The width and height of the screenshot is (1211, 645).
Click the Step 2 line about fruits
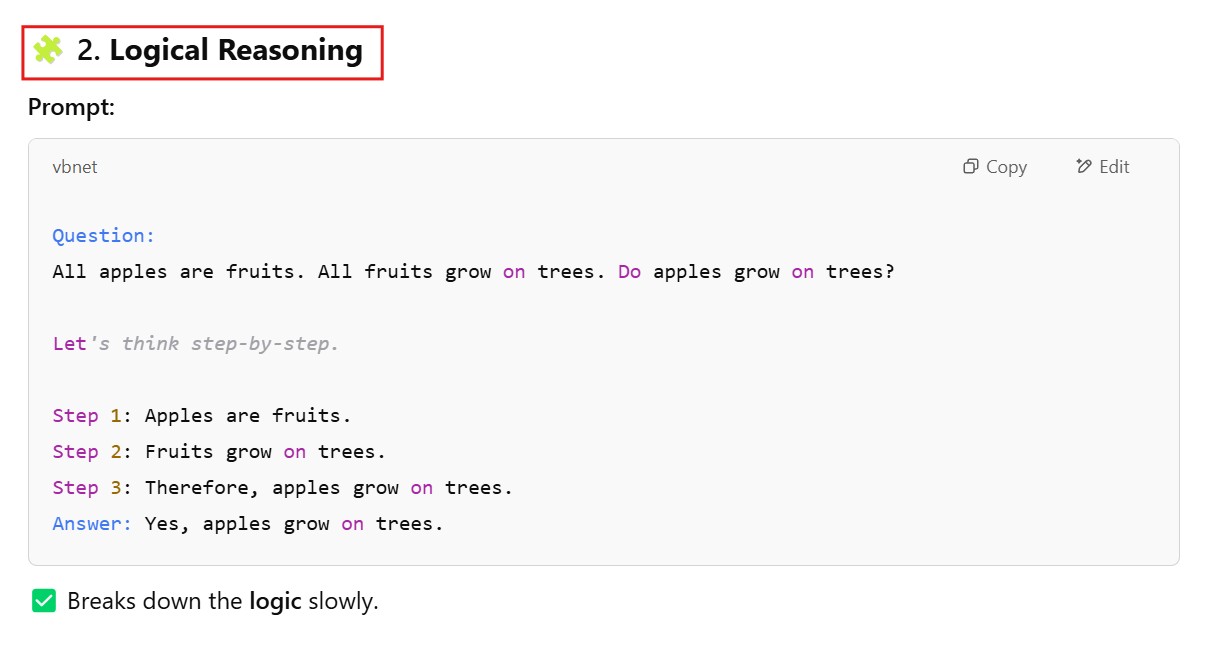tap(219, 452)
